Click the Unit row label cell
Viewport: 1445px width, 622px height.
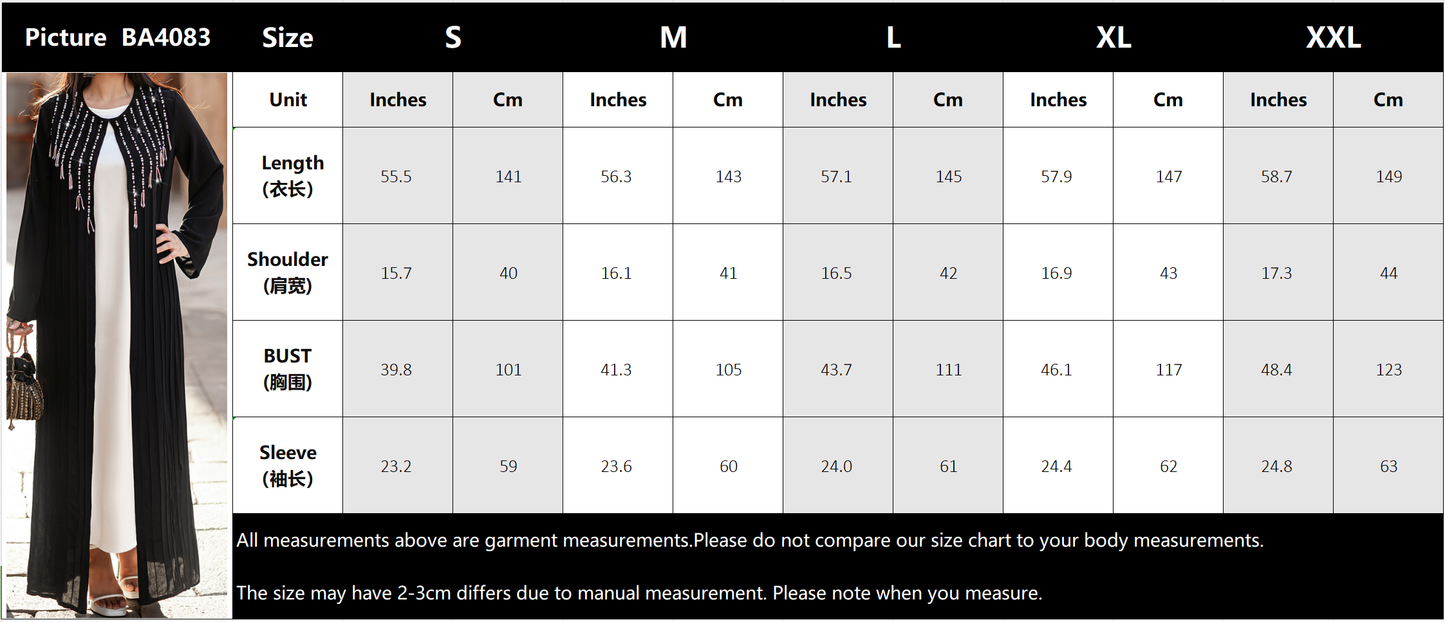pyautogui.click(x=288, y=100)
